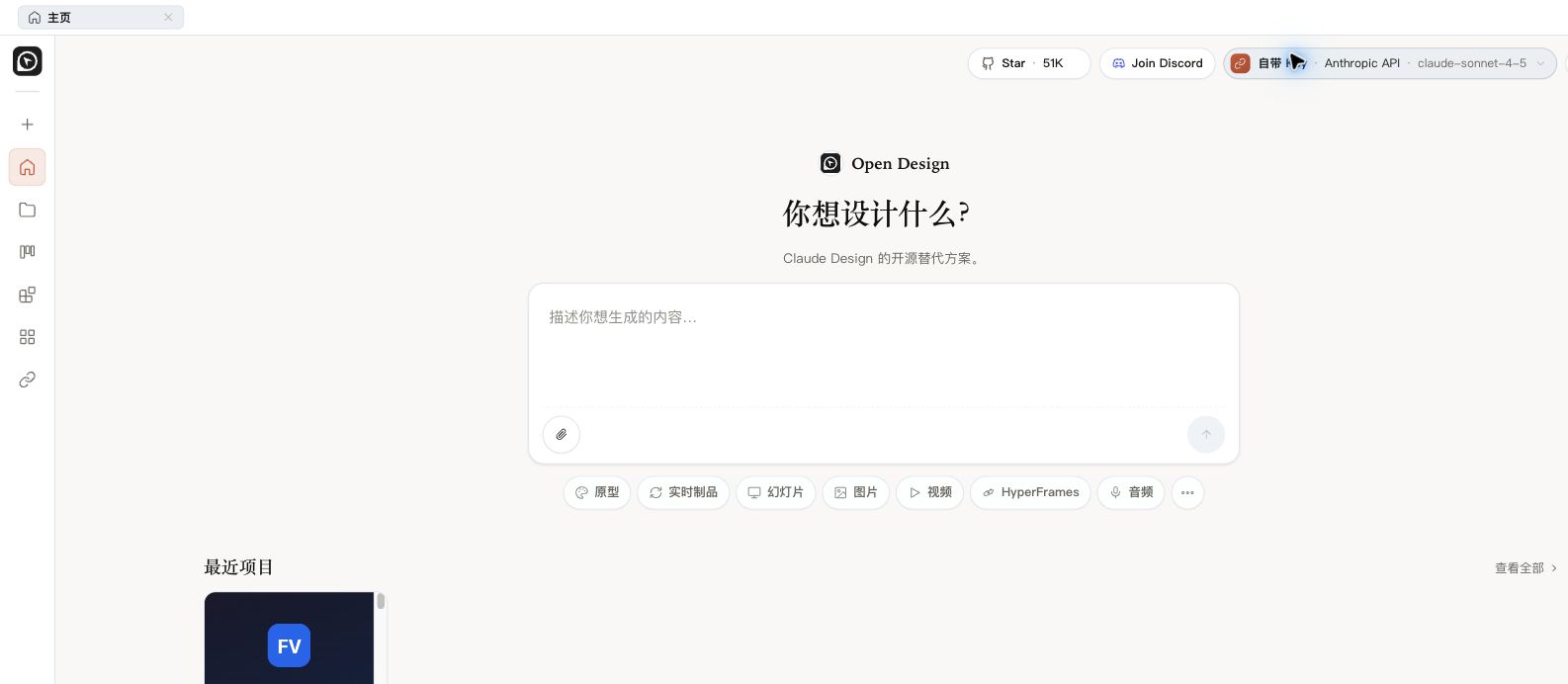This screenshot has height=684, width=1568.
Task: Select the 图片 chip
Action: coord(856,492)
